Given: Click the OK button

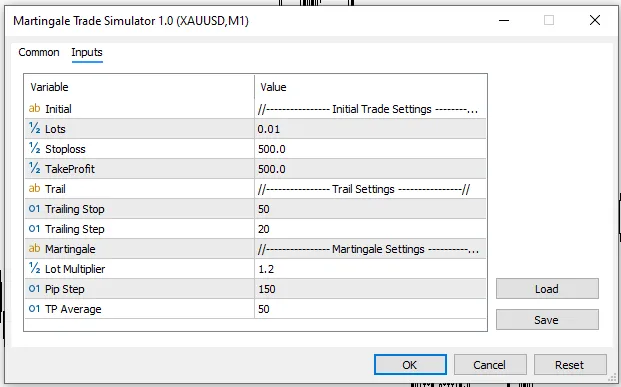Looking at the screenshot, I should pyautogui.click(x=410, y=364).
